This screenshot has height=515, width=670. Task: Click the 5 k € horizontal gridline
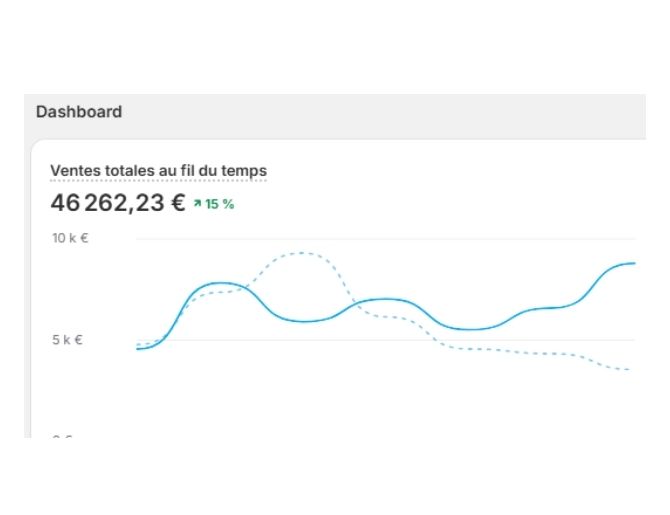(386, 340)
